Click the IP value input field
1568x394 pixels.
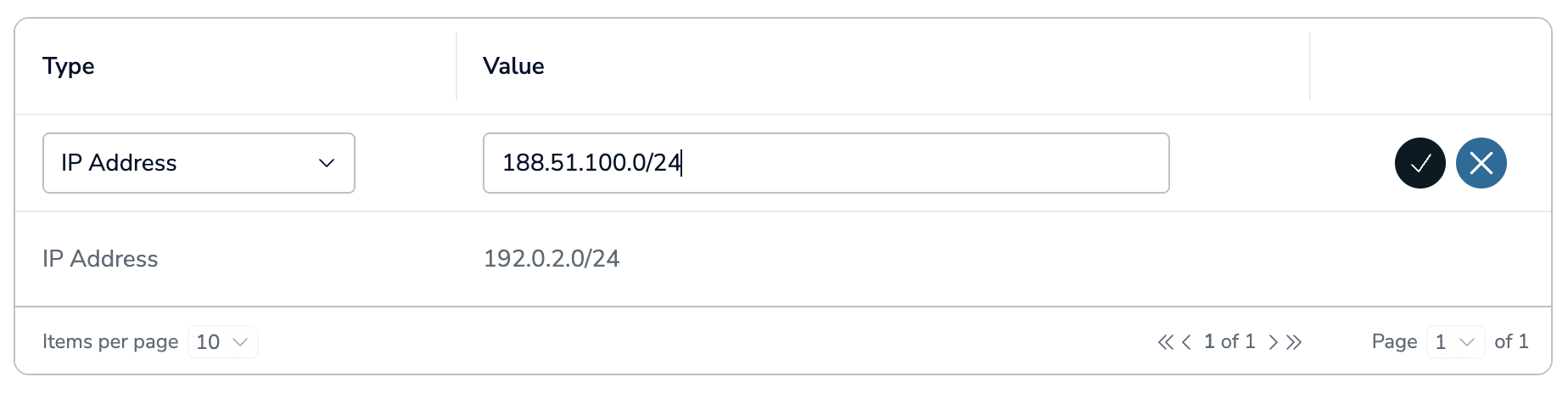click(x=826, y=163)
